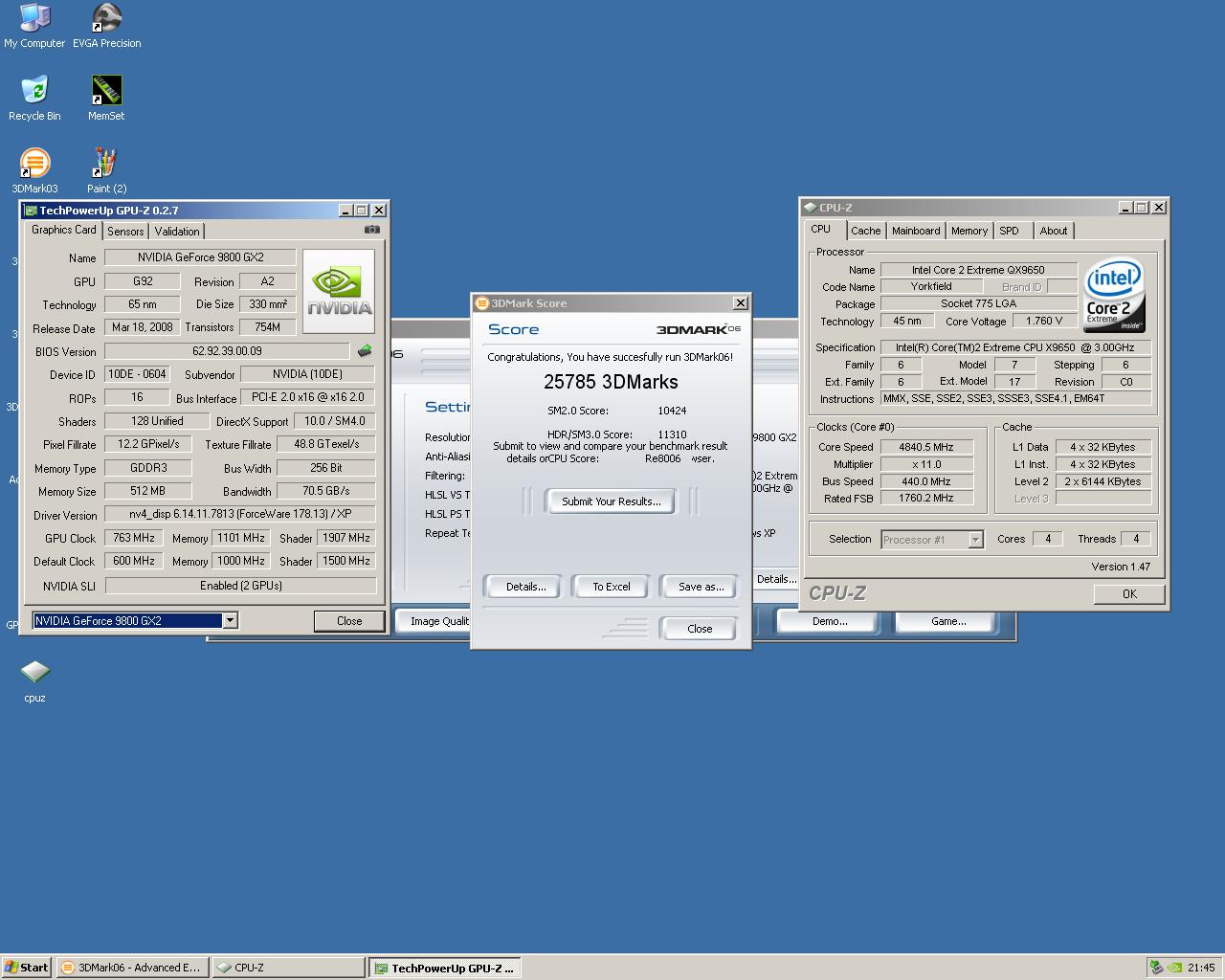Switch to 3DMark06 taskbar button
The width and height of the screenshot is (1225, 980).
tap(131, 968)
